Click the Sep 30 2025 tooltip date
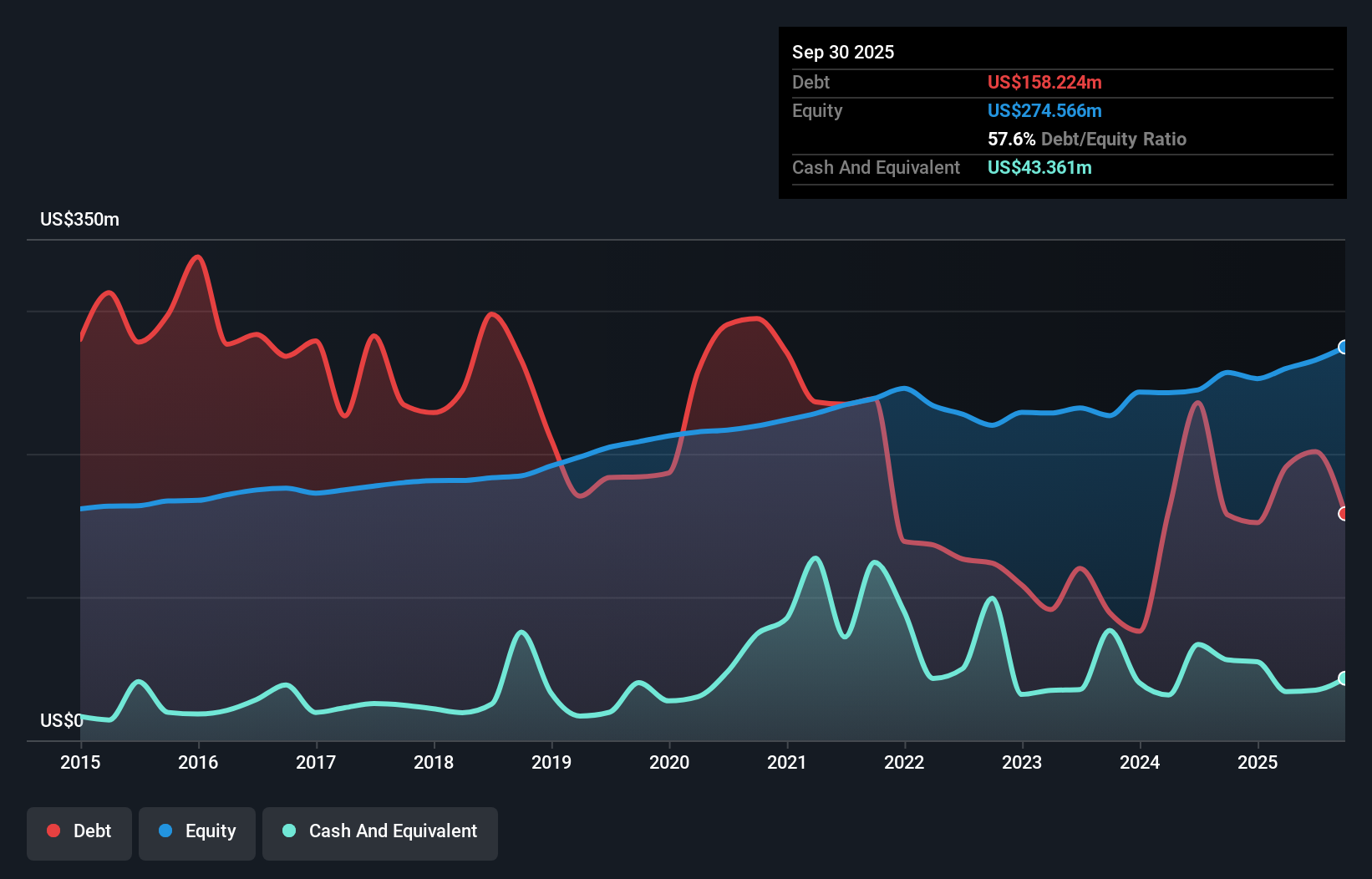The image size is (1372, 879). click(843, 52)
